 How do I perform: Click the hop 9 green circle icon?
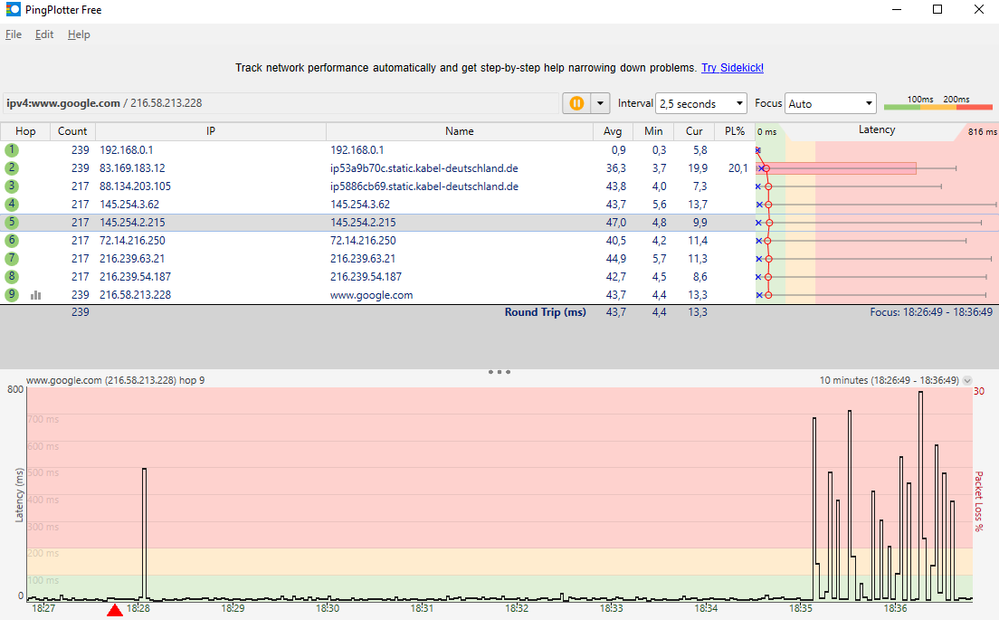coord(12,295)
